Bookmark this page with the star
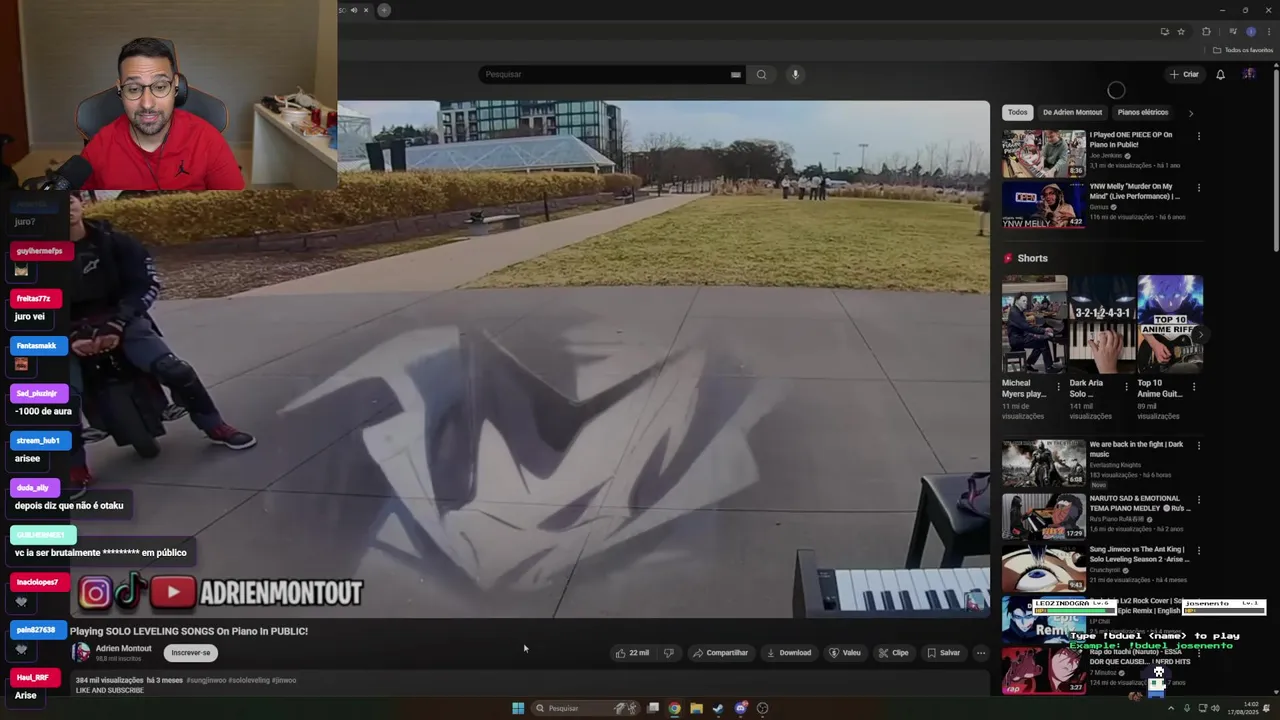 pos(1181,31)
